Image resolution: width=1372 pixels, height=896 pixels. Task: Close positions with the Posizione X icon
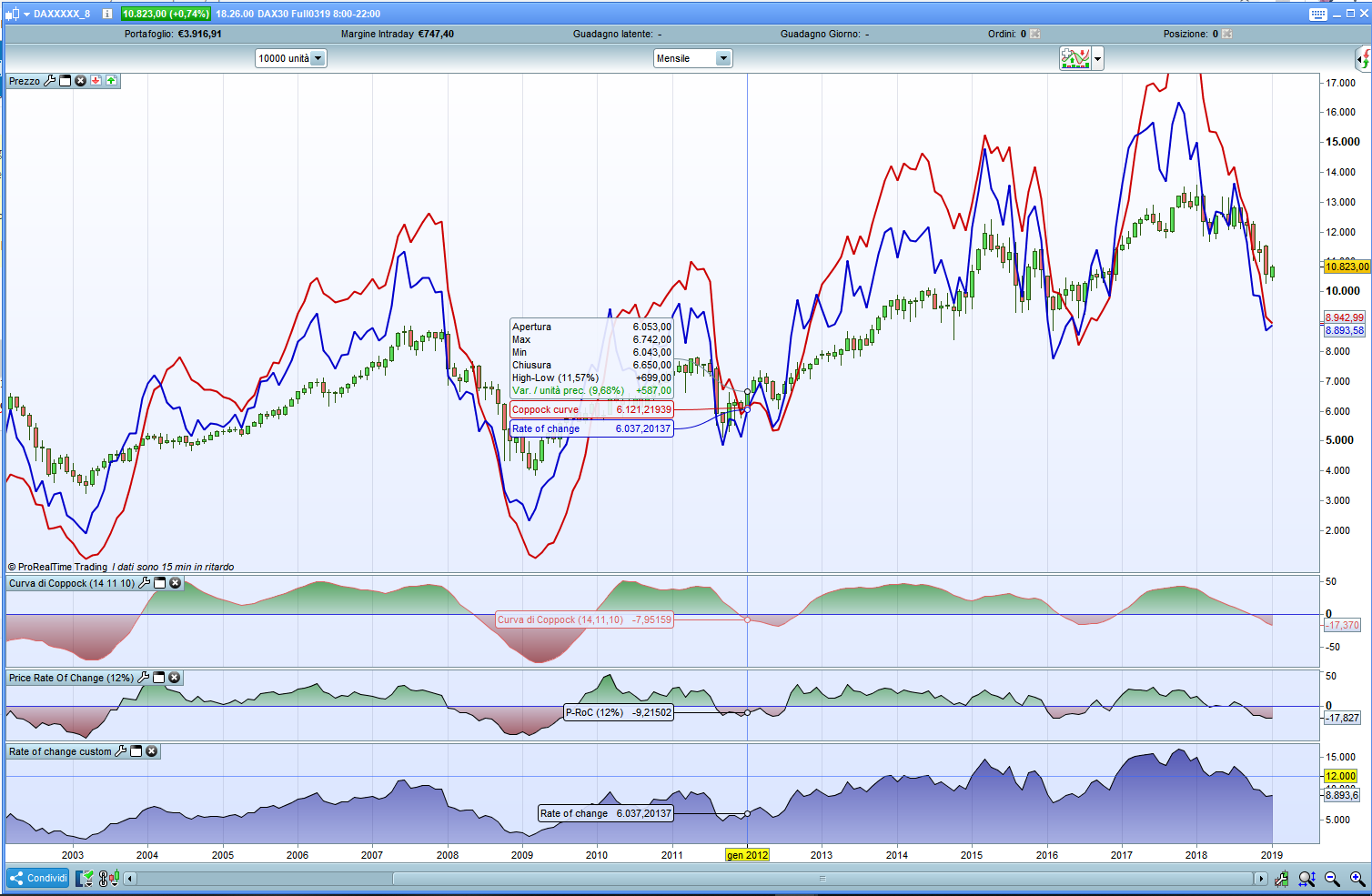coord(1227,34)
